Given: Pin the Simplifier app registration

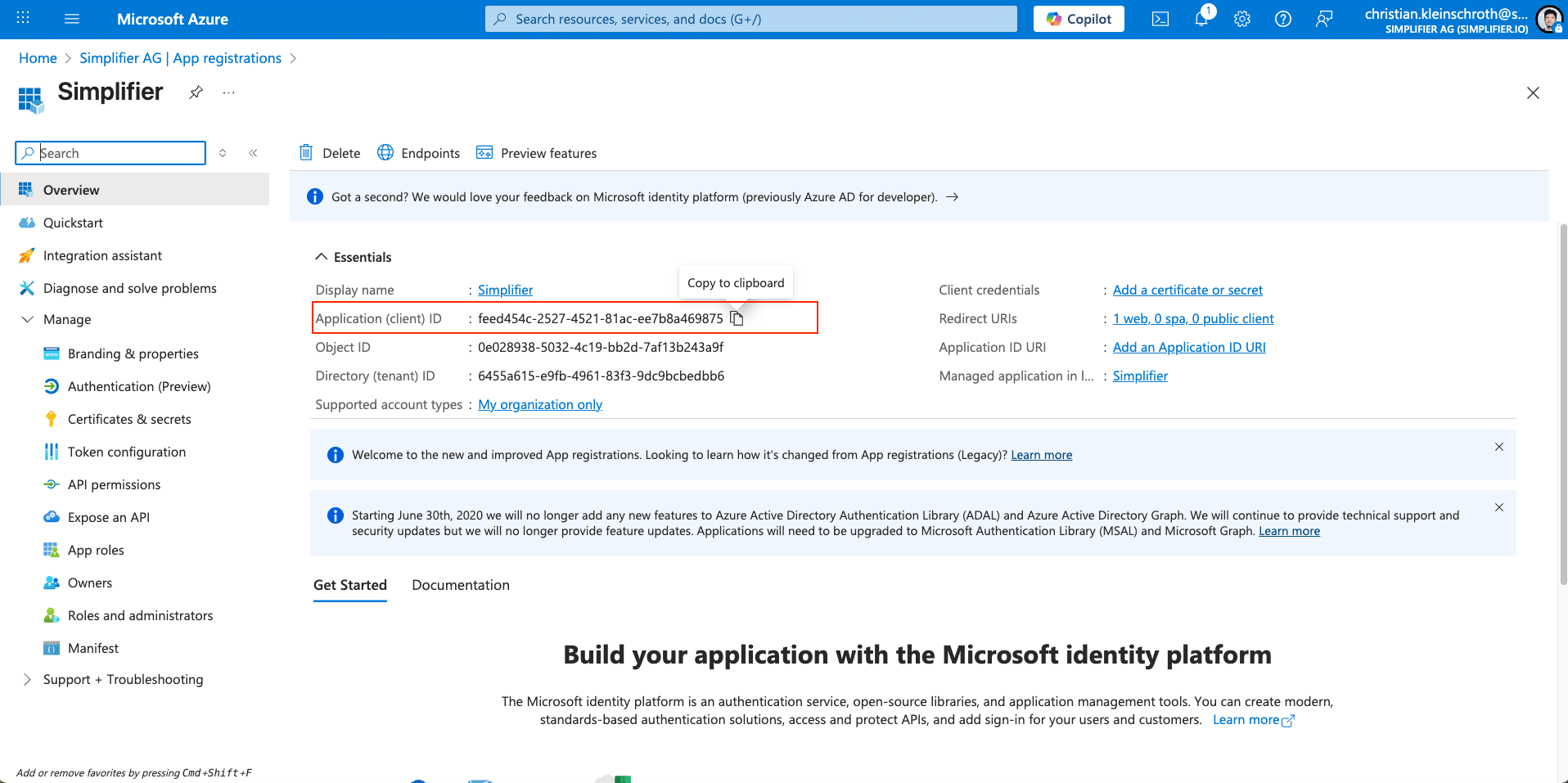Looking at the screenshot, I should 196,92.
